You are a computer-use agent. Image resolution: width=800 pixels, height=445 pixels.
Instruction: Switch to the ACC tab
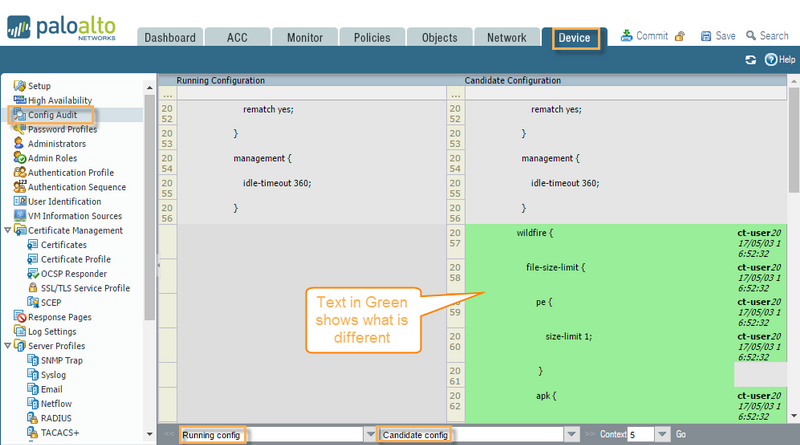[237, 37]
